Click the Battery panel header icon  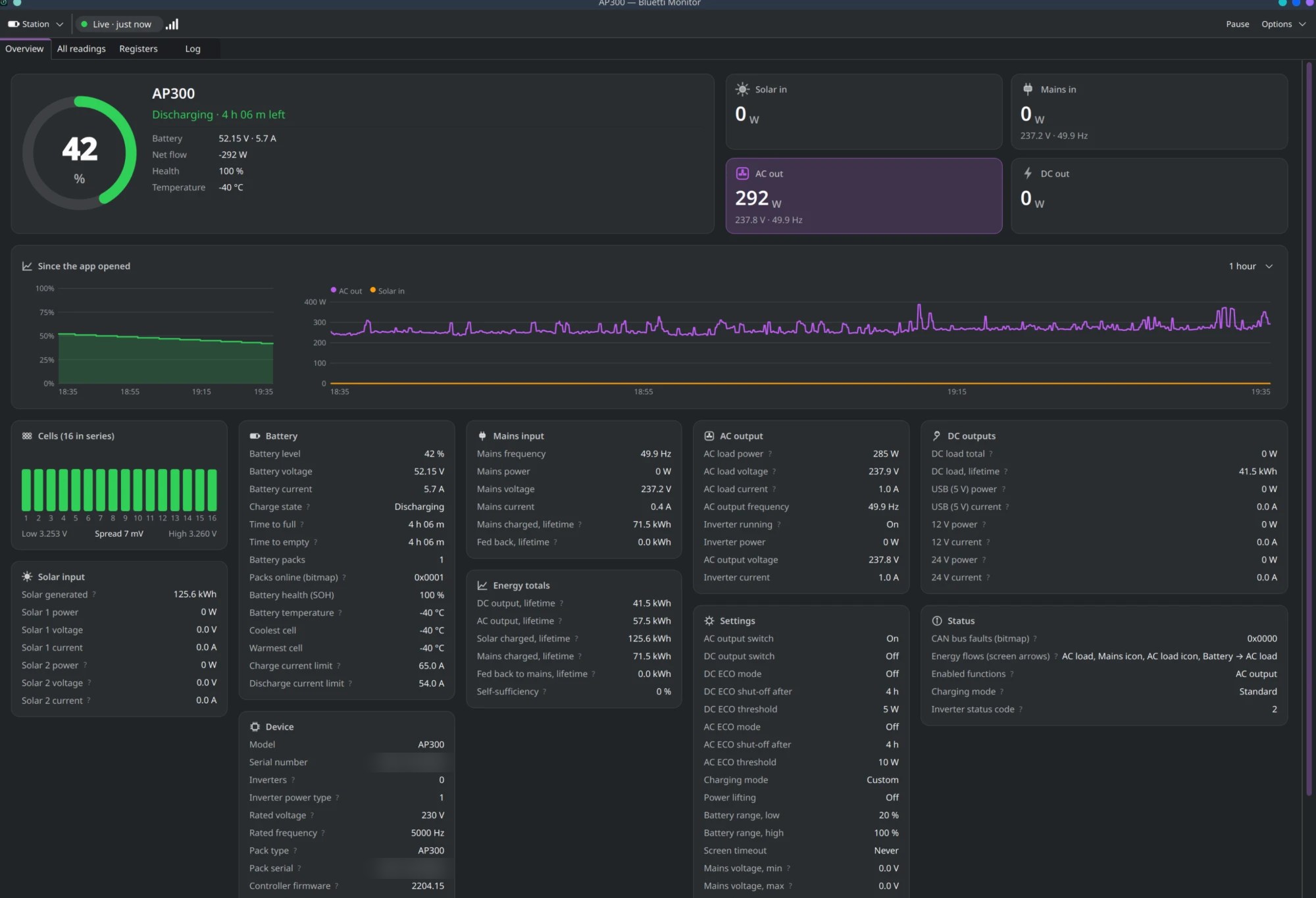click(x=255, y=436)
